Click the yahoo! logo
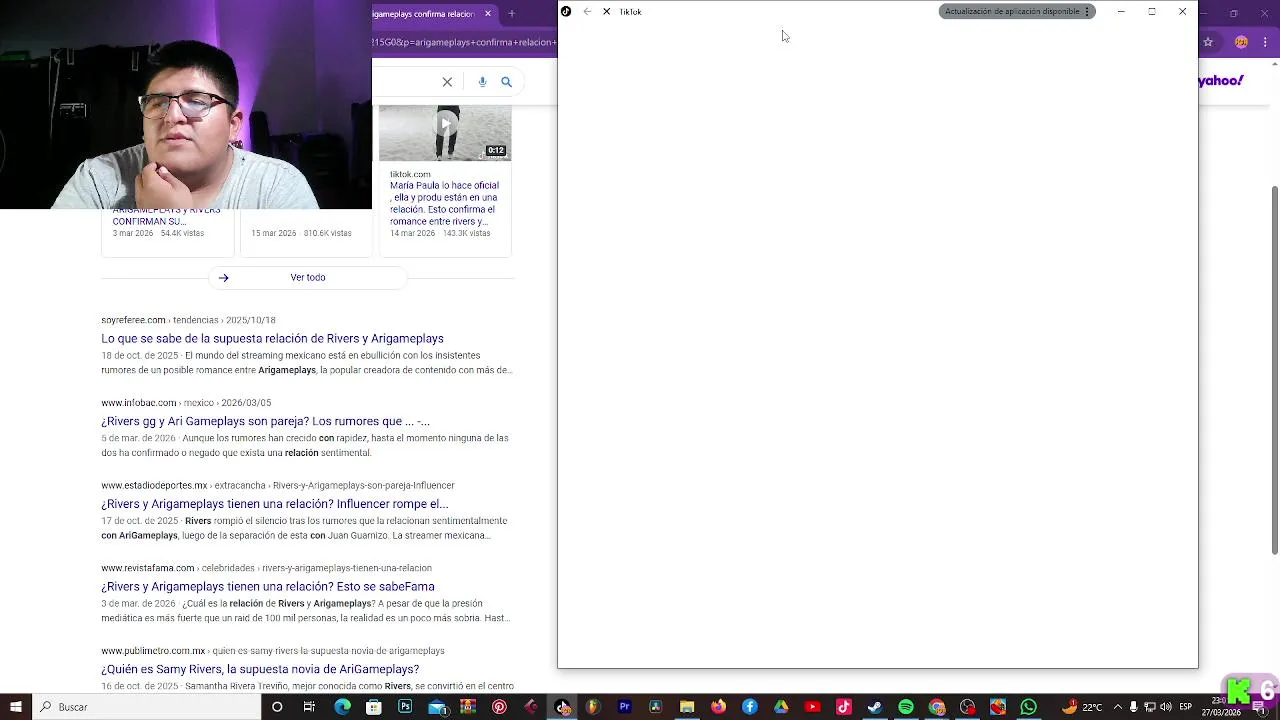Screen dimensions: 1280x720 point(1221,81)
